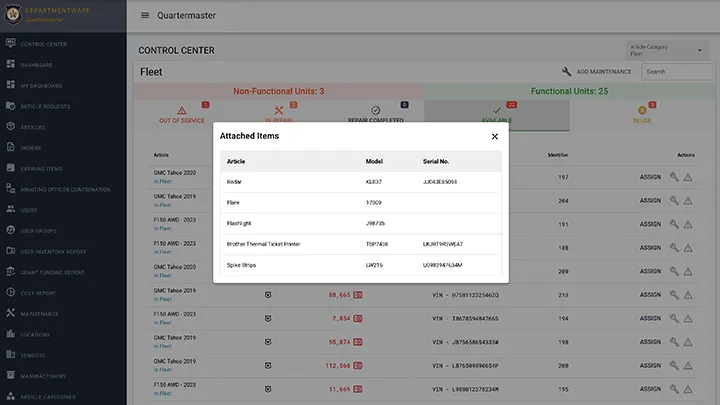Click the Maintenance icon in the sidebar

point(10,313)
